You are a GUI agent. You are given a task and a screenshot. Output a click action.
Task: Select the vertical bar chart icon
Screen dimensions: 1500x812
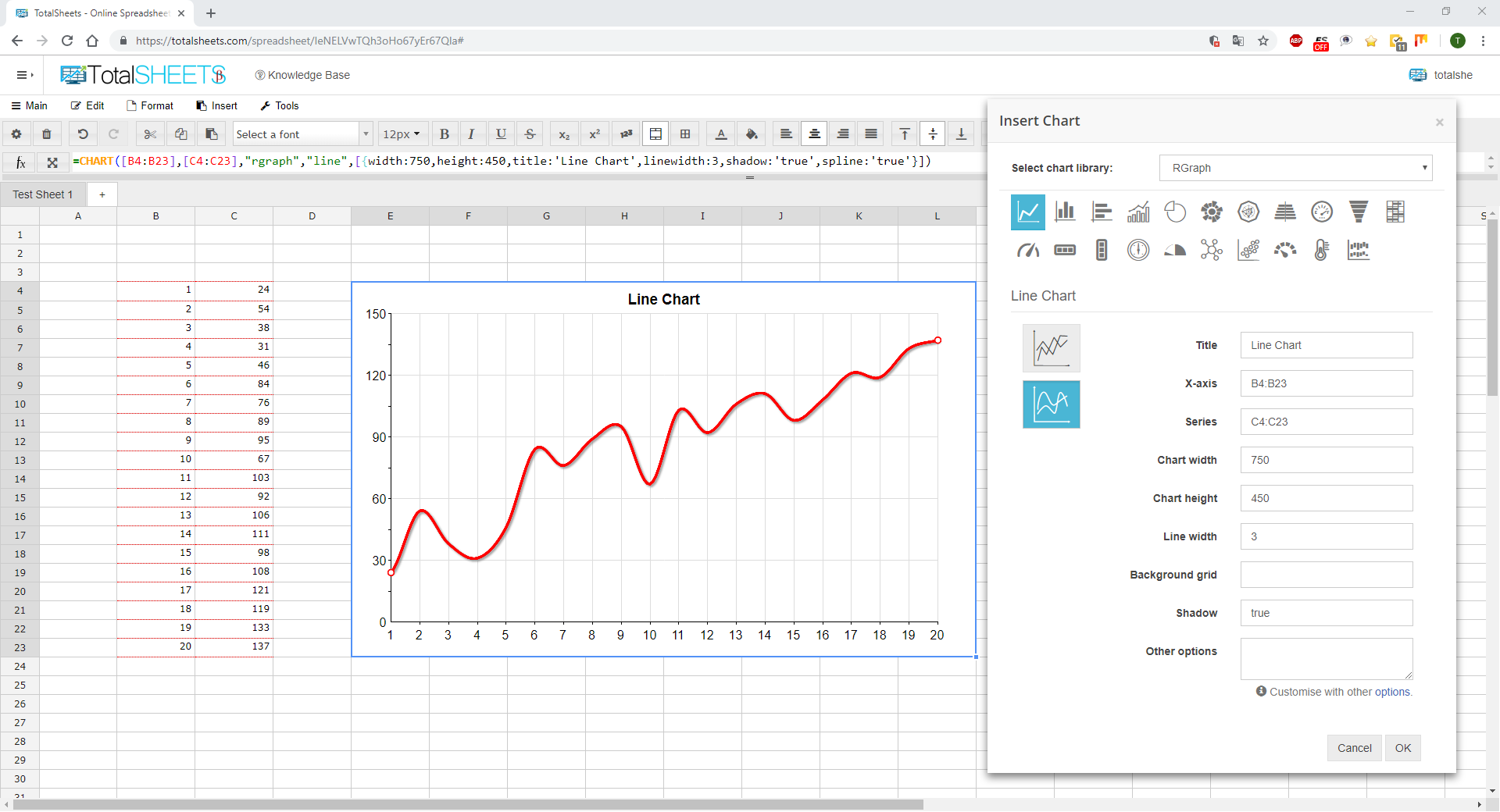click(1065, 212)
